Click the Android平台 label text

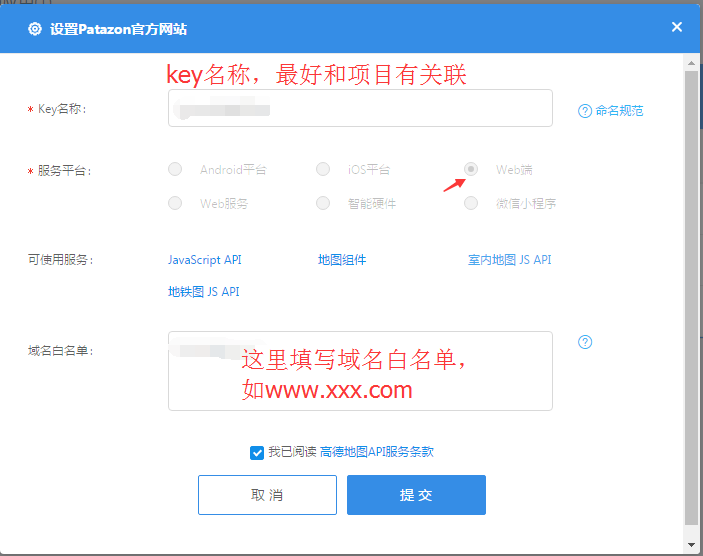pos(233,169)
